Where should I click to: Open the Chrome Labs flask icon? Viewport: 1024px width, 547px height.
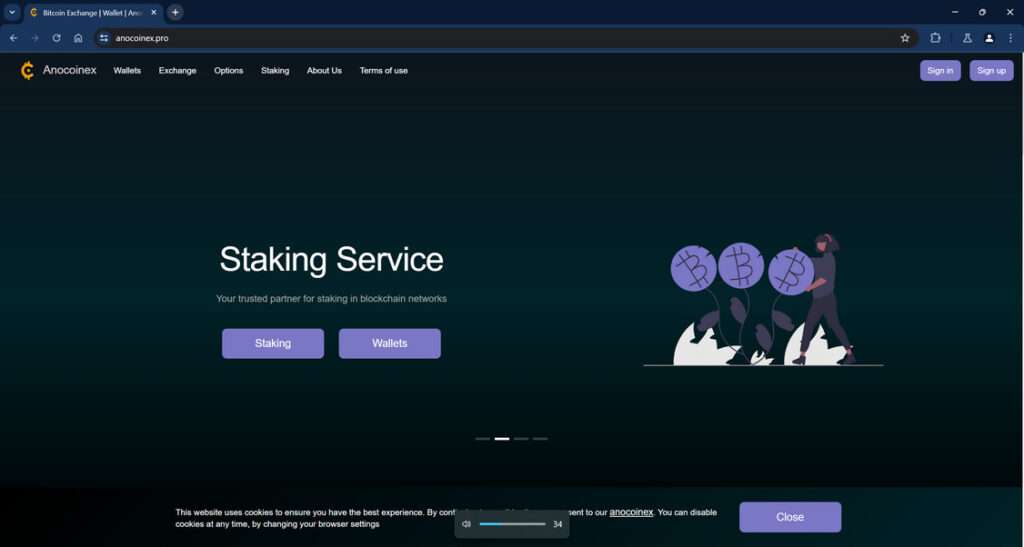pos(967,38)
